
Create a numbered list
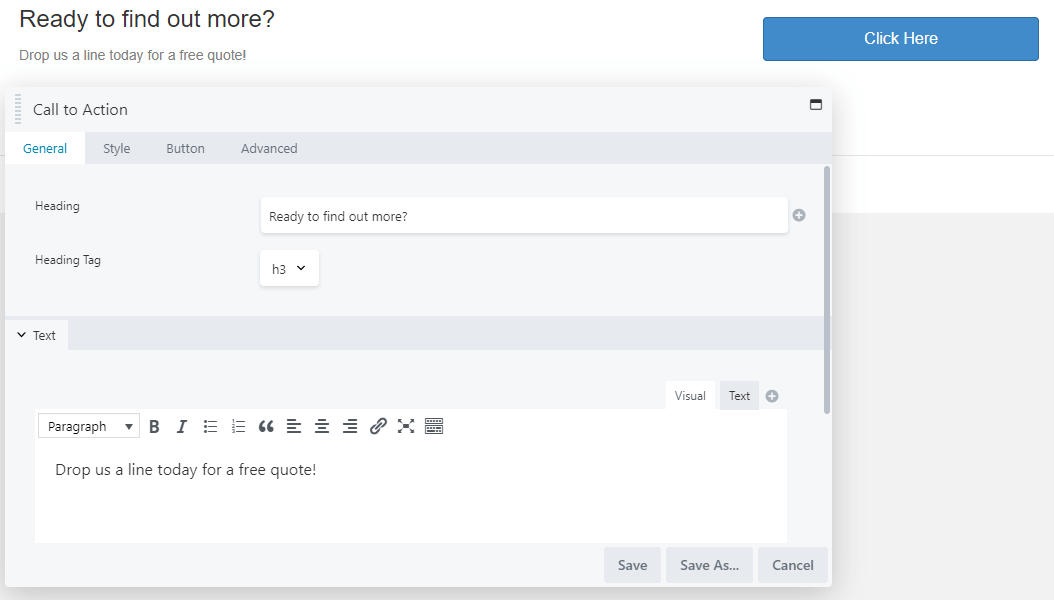coord(238,426)
